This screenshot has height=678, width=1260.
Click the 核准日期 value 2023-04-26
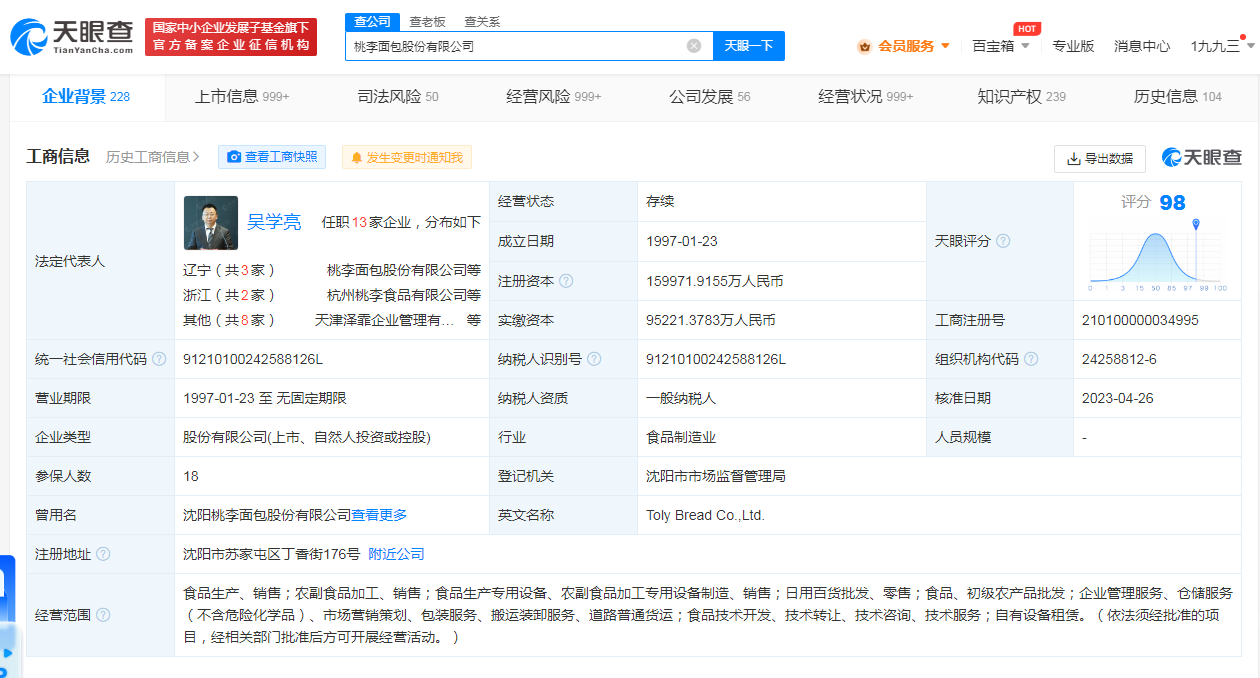pos(1118,398)
